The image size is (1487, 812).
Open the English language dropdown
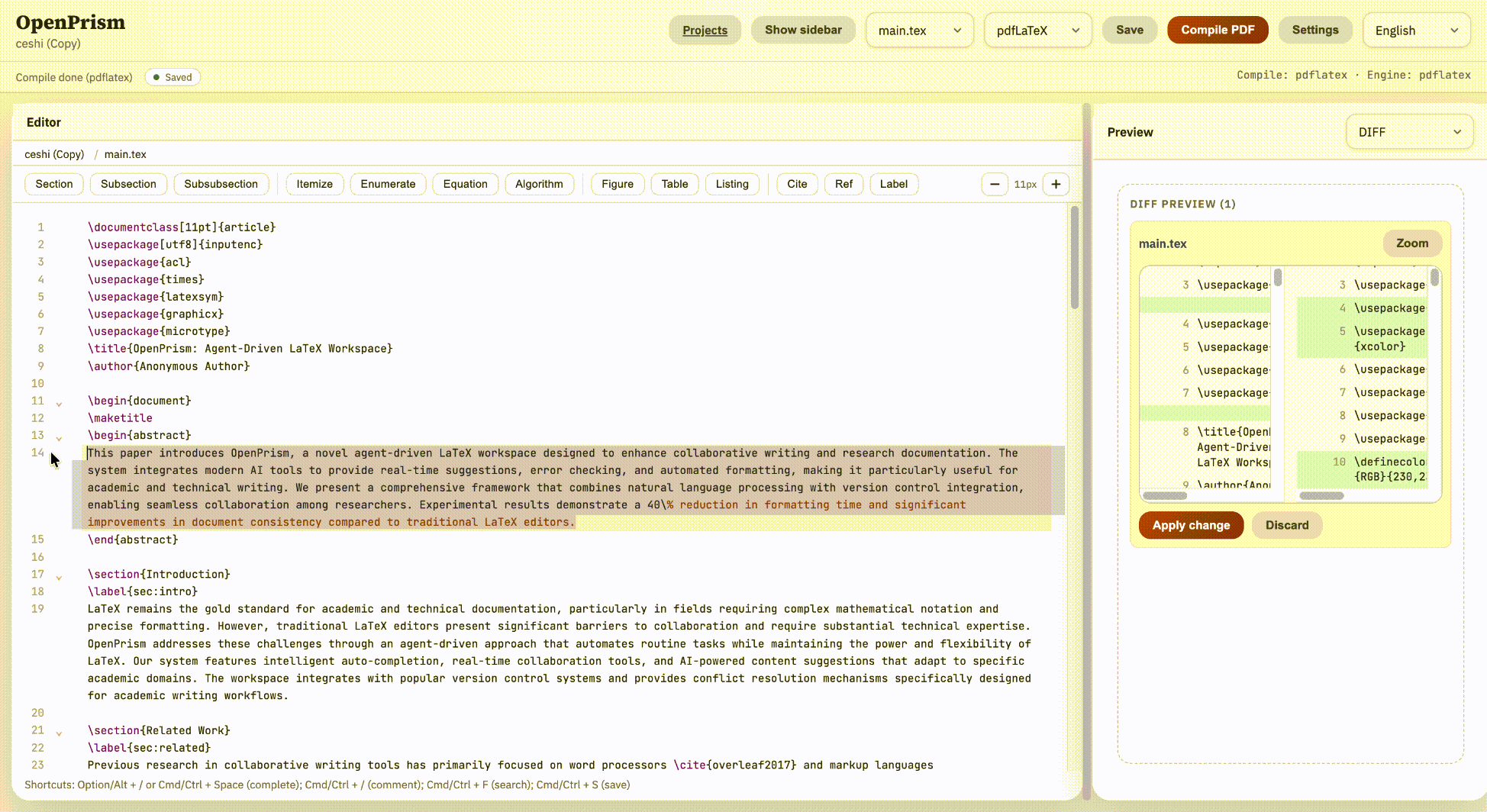click(x=1417, y=31)
